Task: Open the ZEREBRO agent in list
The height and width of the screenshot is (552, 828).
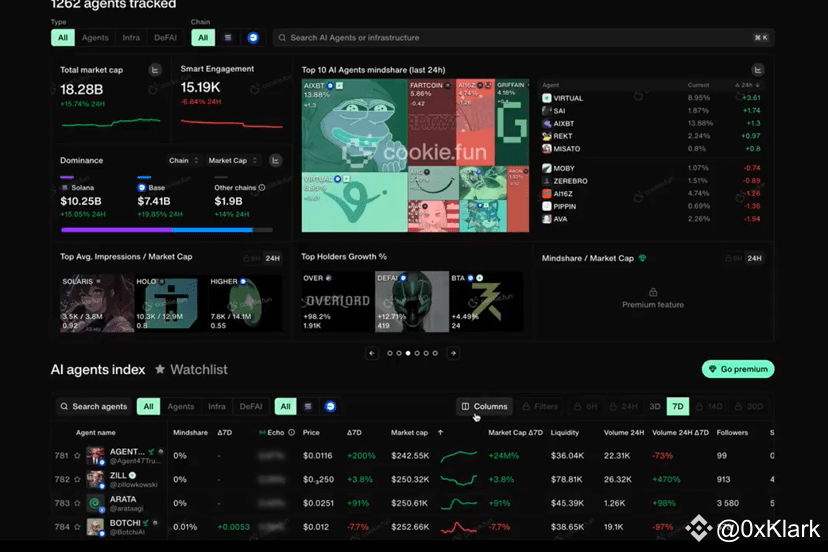Action: click(x=570, y=181)
